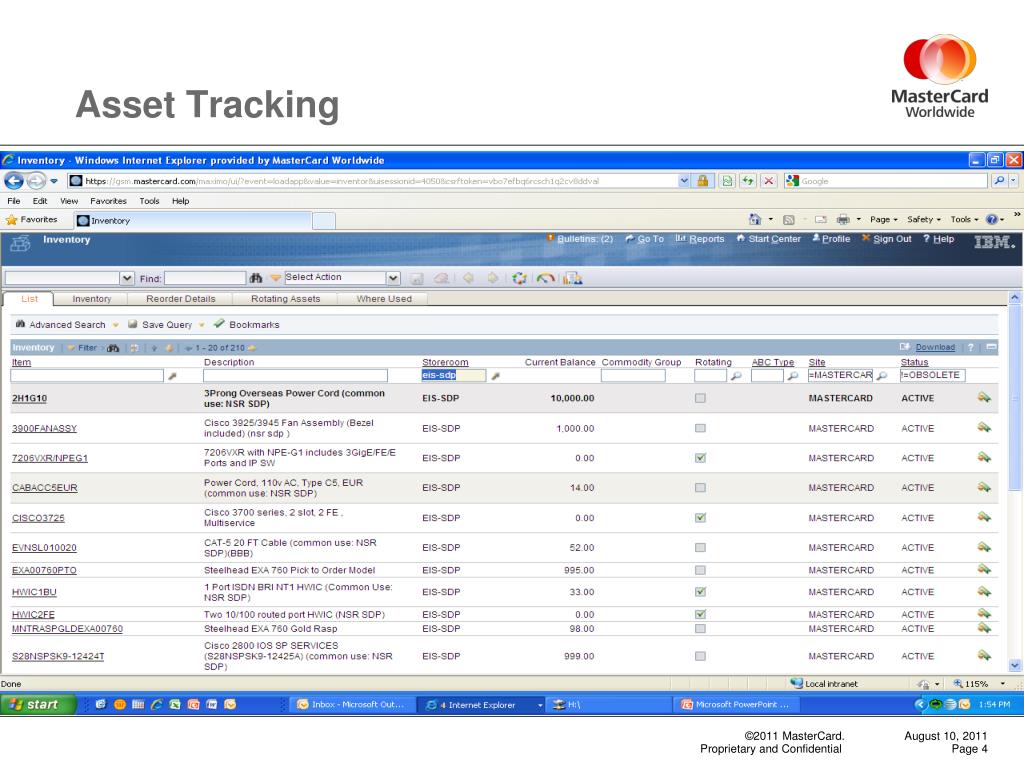Click the Print icon in IE command bar
1024x768 pixels.
843,219
